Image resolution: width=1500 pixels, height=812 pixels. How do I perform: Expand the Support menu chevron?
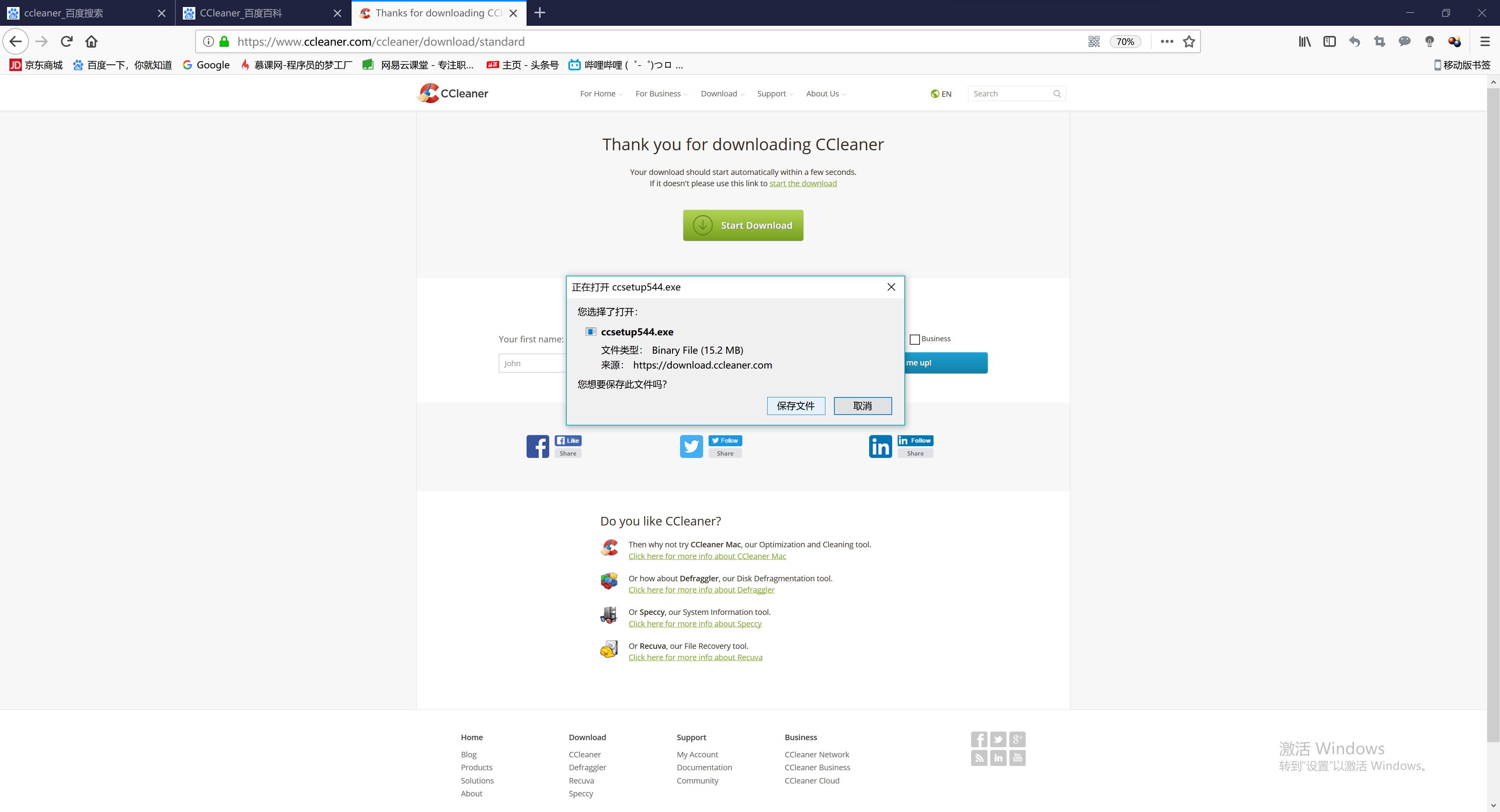791,94
